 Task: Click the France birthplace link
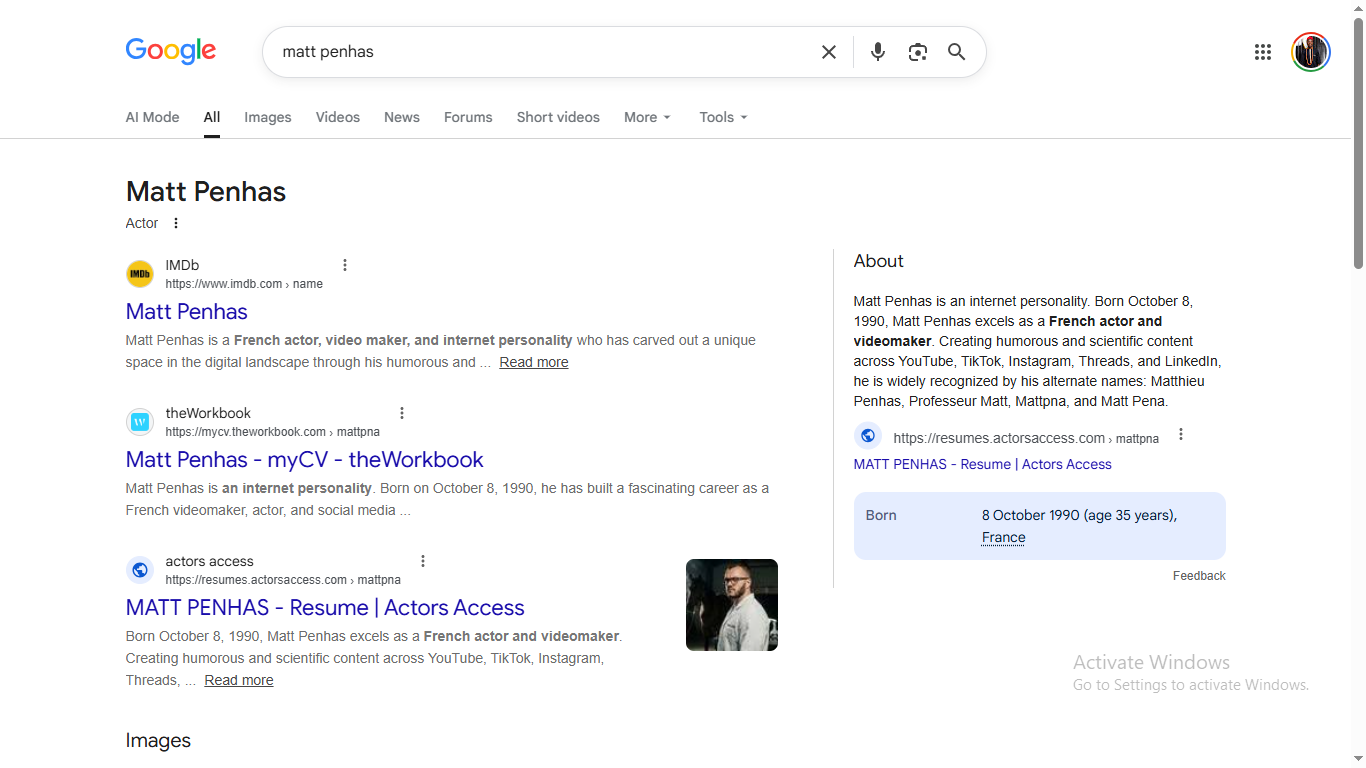(x=1004, y=537)
